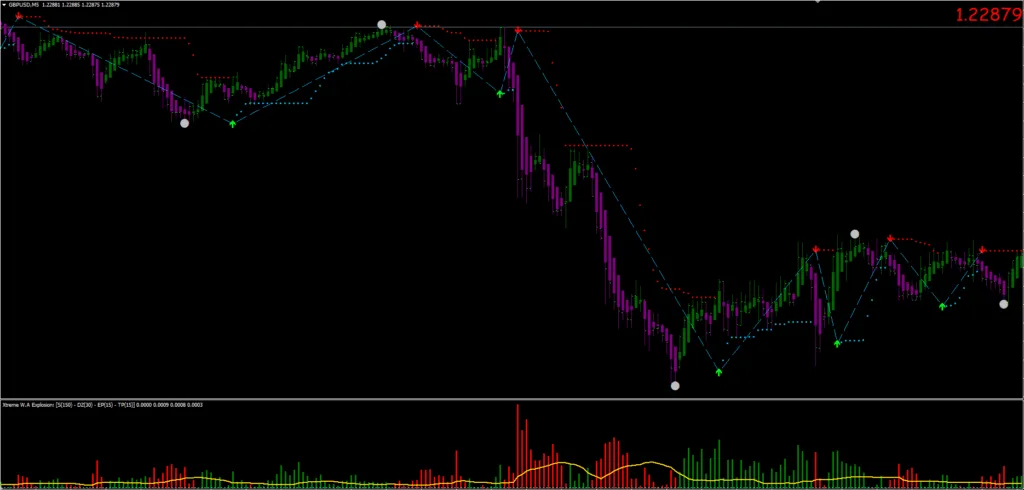Select the chart shift triangle on the top edge
Viewport: 1024px width, 490px height.
[816, 2]
